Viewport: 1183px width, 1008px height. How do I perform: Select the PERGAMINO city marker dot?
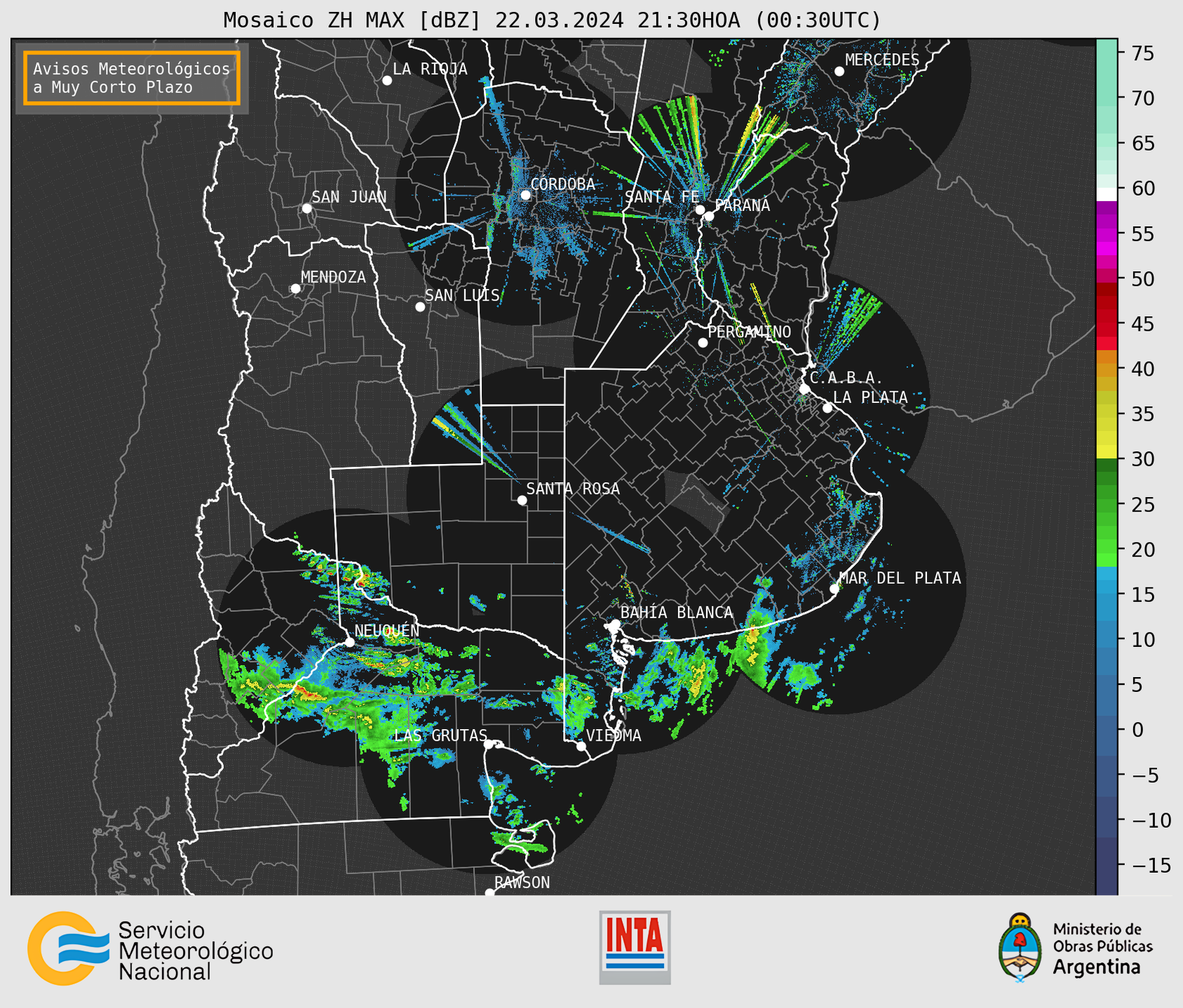click(703, 343)
